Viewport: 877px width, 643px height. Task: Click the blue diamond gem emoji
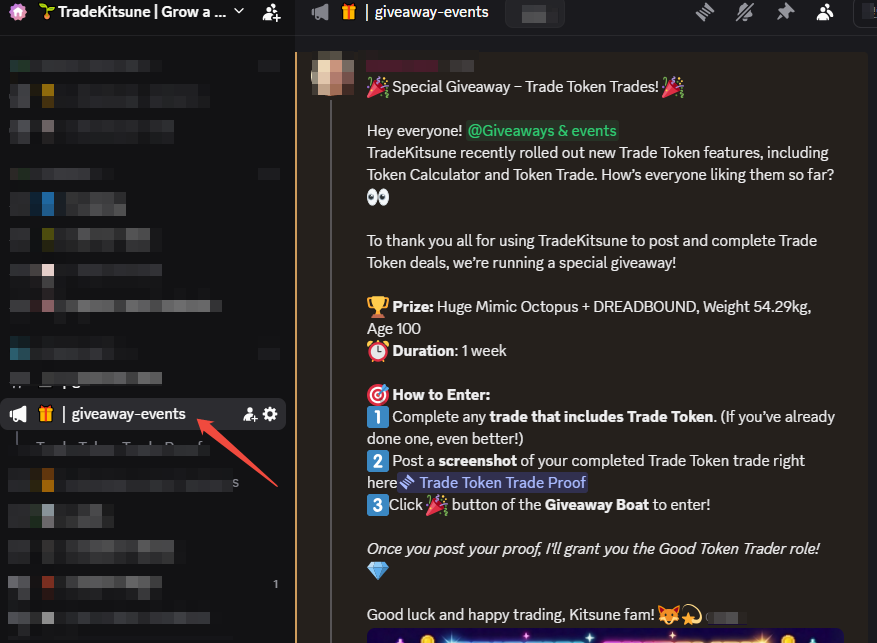pyautogui.click(x=378, y=570)
